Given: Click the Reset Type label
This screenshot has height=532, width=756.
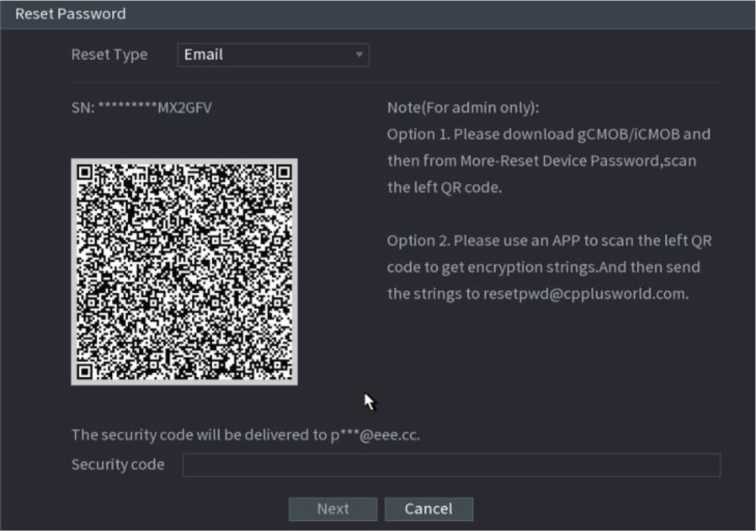Looking at the screenshot, I should pyautogui.click(x=109, y=55).
